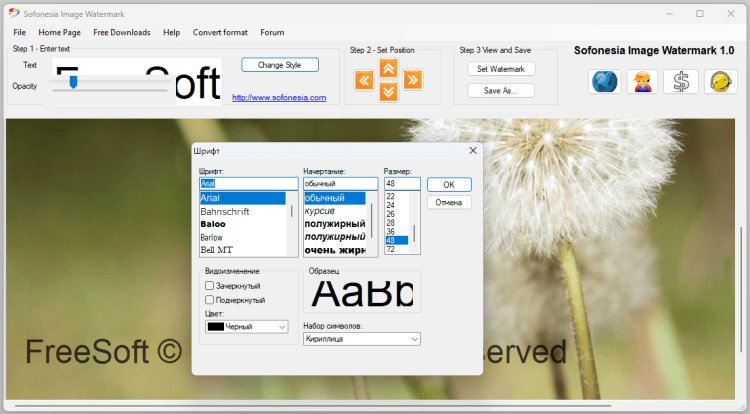Click the Save As... button
The width and height of the screenshot is (750, 414).
pos(501,90)
